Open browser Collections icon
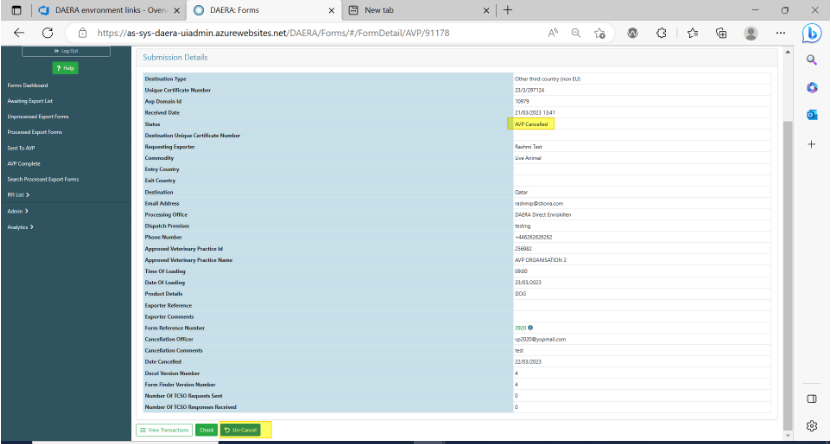The image size is (831, 444). point(721,33)
